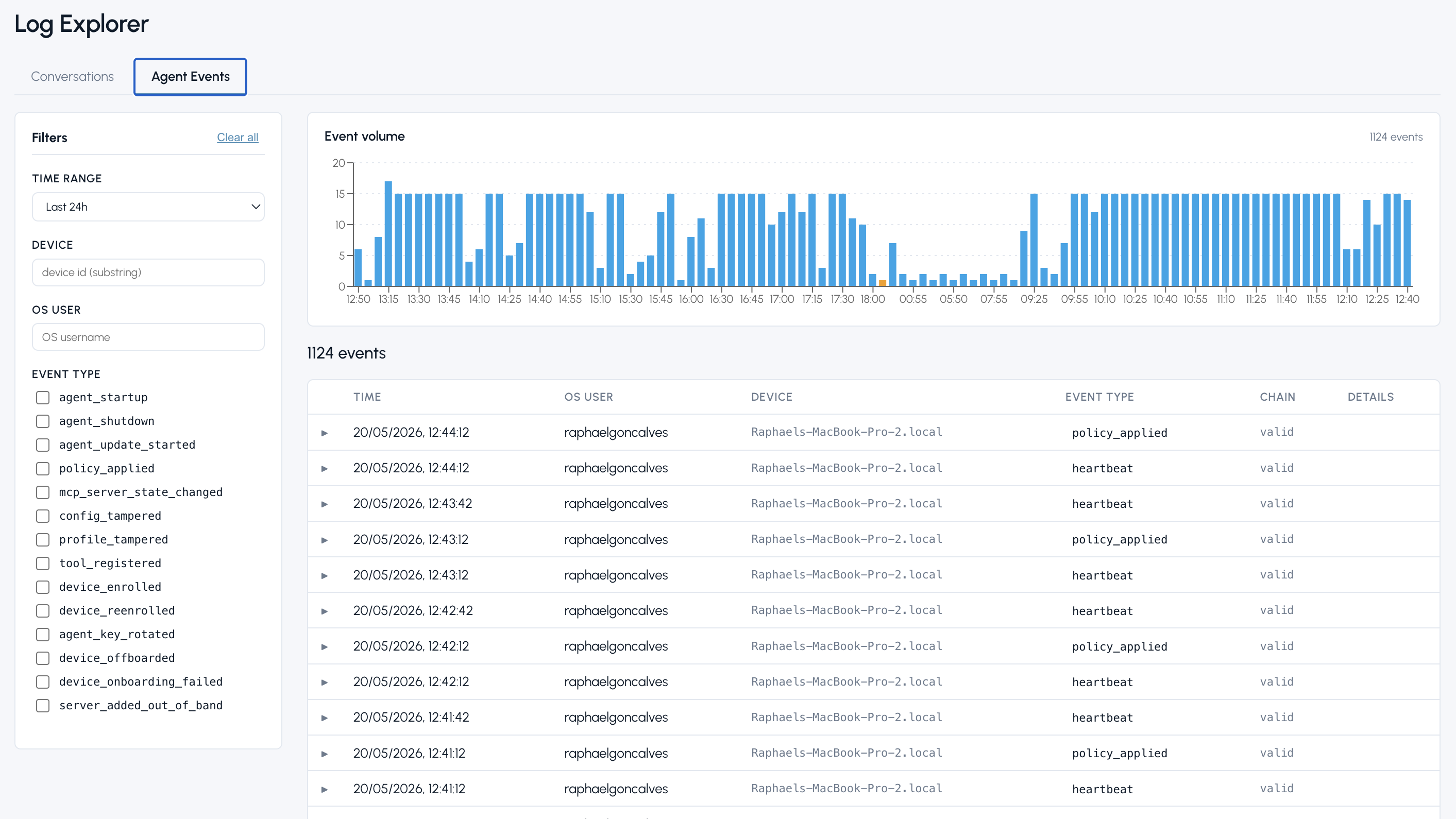
Task: Check the profile_tampered checkbox
Action: click(x=43, y=540)
